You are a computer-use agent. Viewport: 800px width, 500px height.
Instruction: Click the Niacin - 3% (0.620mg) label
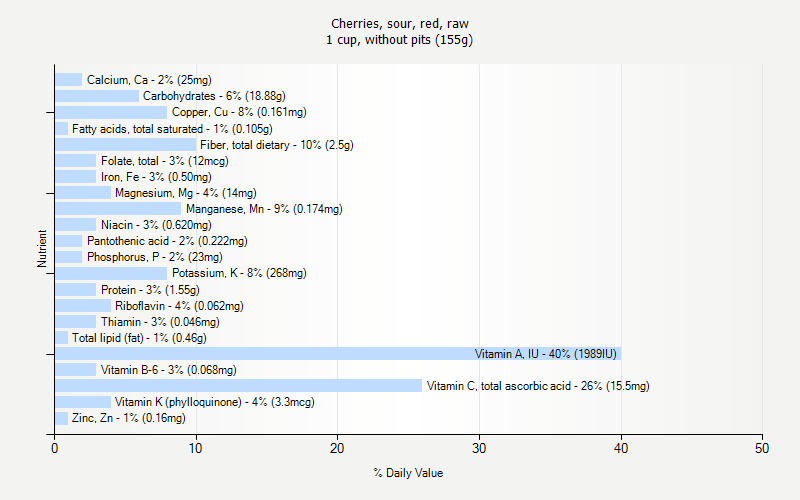156,225
